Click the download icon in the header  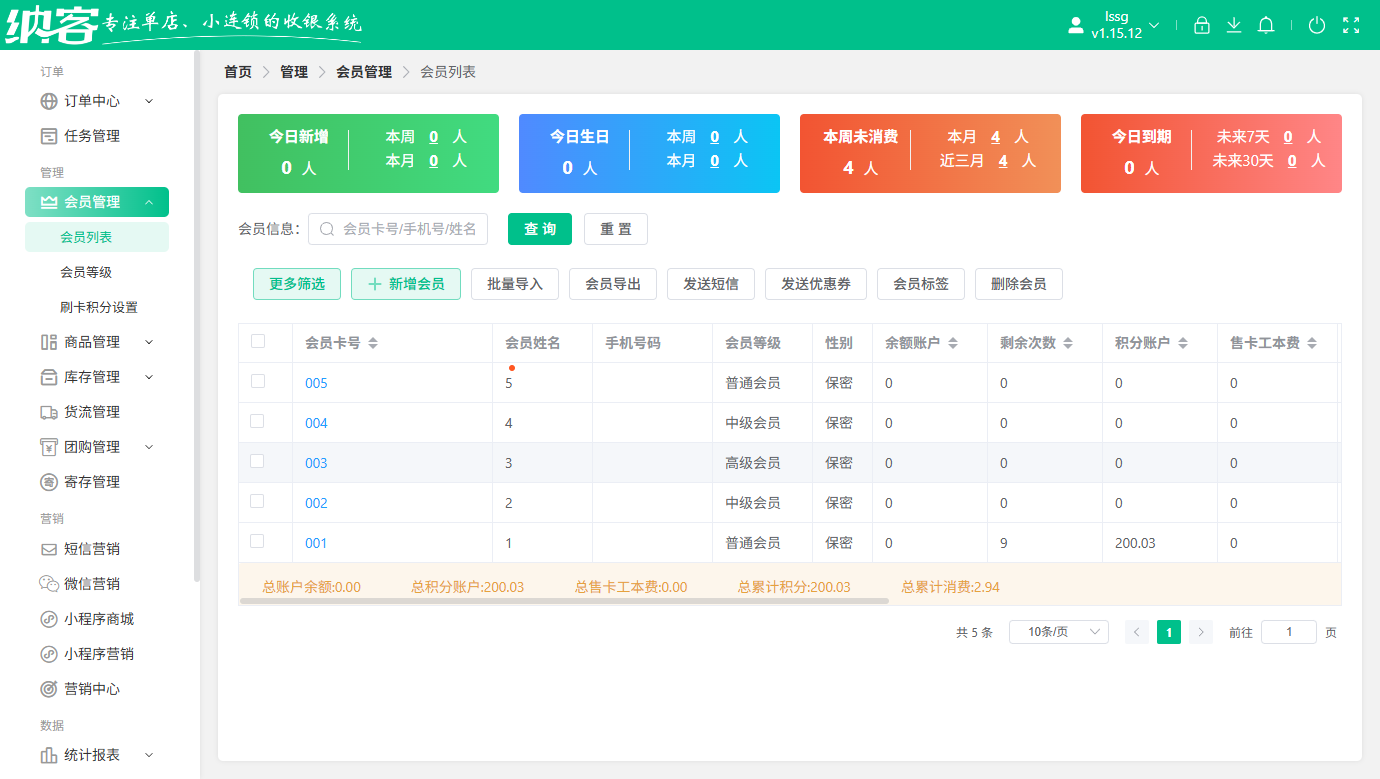click(1233, 25)
